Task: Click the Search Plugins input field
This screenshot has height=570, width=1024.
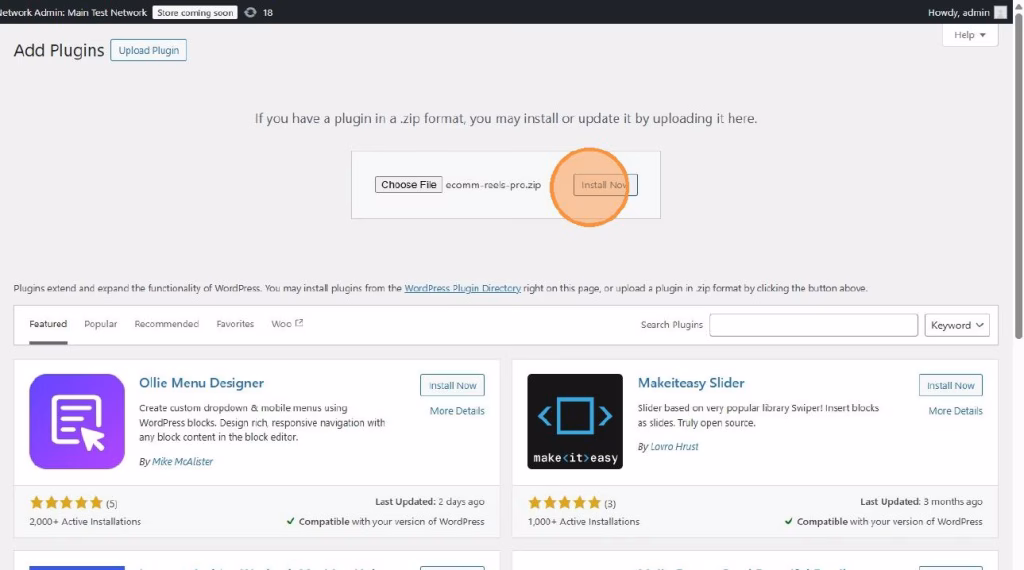Action: (x=813, y=325)
